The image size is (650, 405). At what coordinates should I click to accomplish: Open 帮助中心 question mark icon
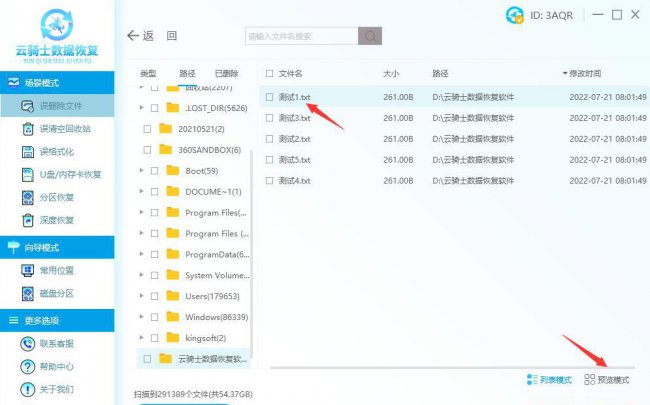point(27,366)
